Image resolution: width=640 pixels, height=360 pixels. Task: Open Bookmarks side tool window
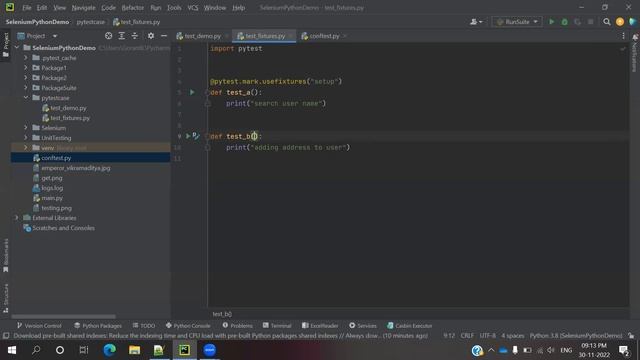6,256
